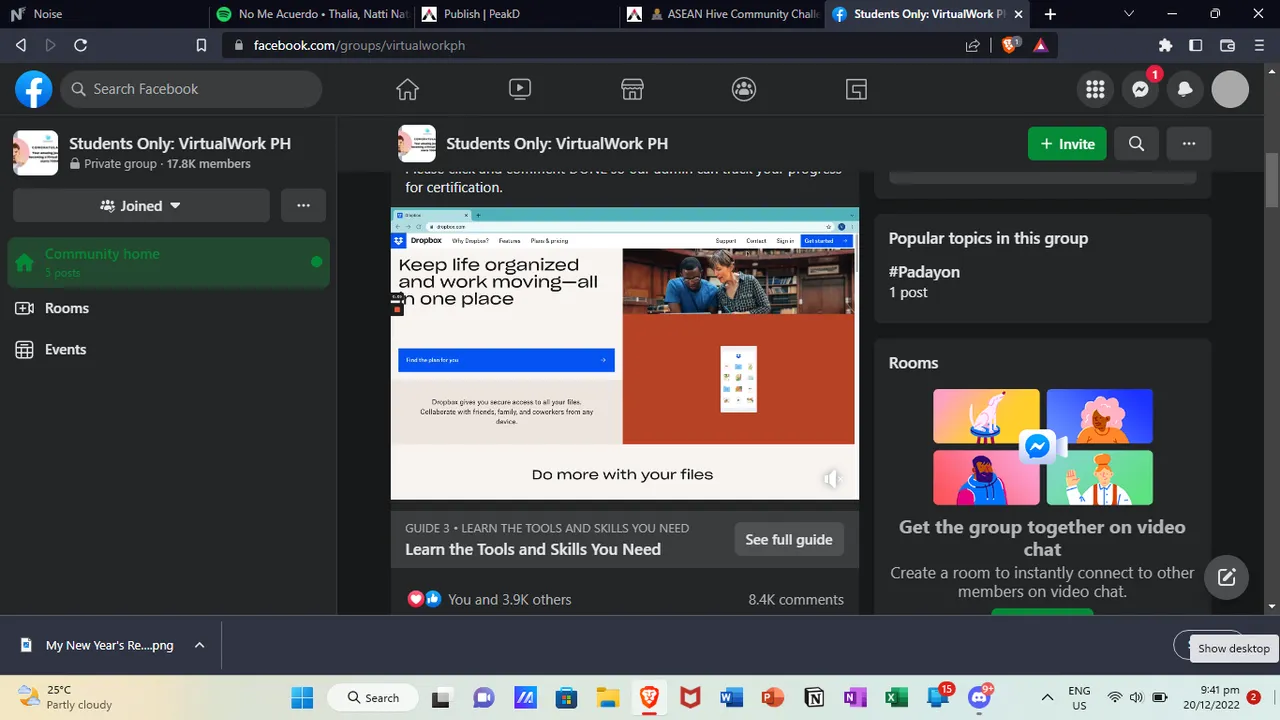The width and height of the screenshot is (1280, 720).
Task: Open the notifications bell icon
Action: click(1185, 89)
